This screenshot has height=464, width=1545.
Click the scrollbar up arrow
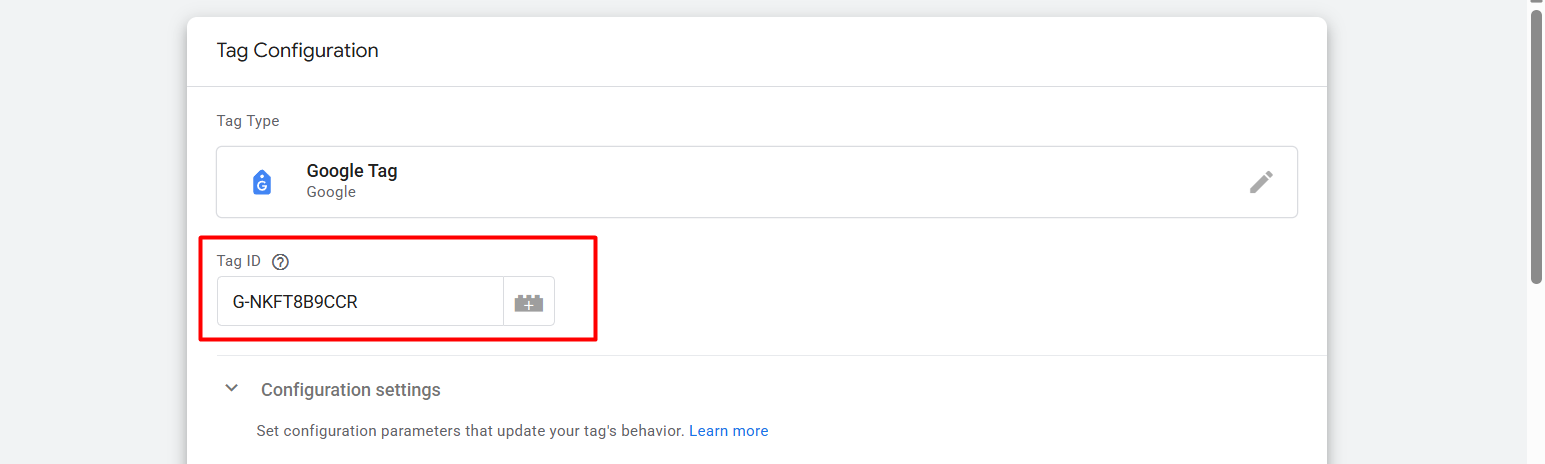point(1536,4)
